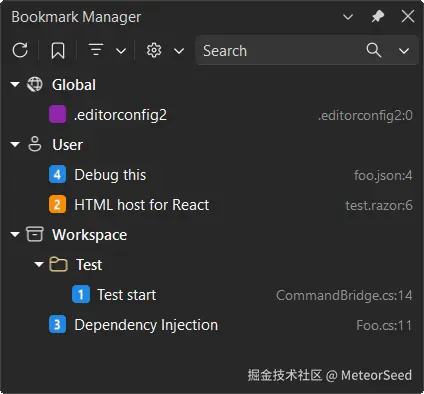Click the blue number 4 bookmark badge
The height and width of the screenshot is (394, 424).
[57, 175]
